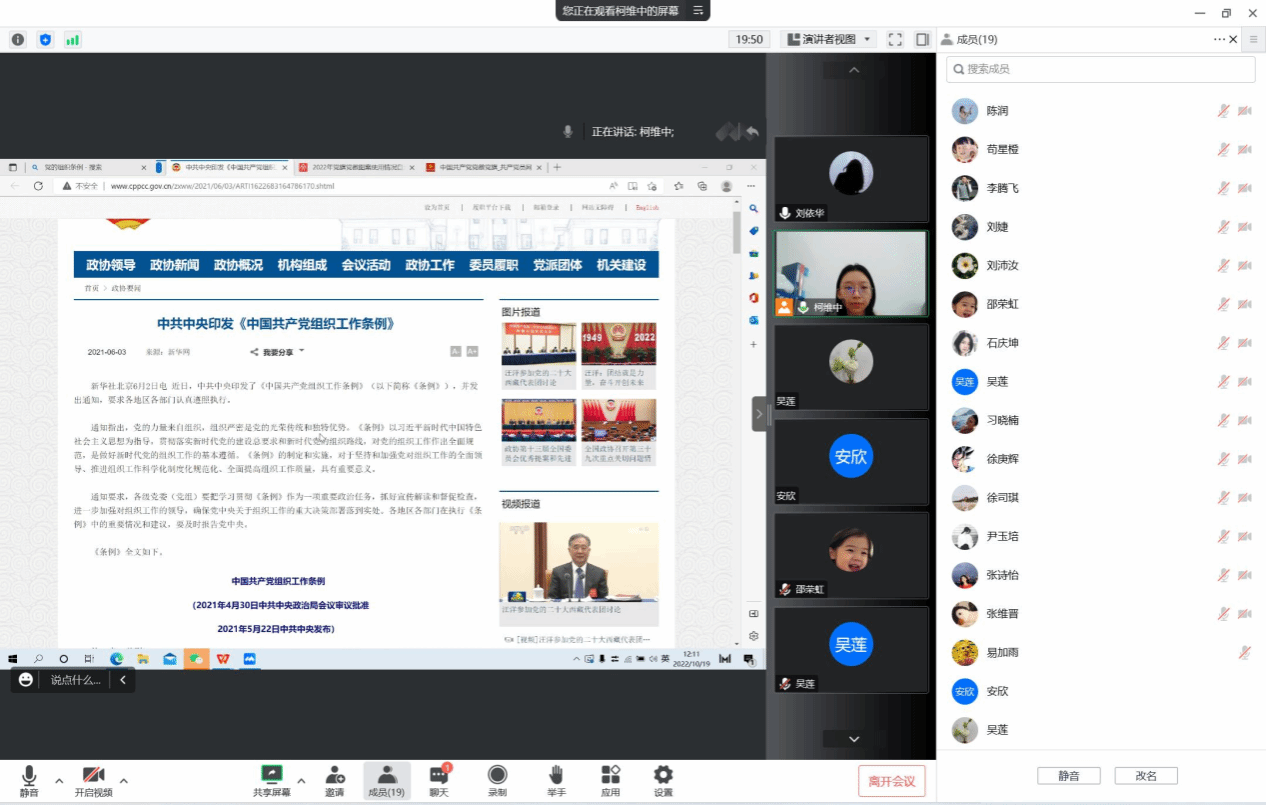Expand the arrow next to 共享屏幕
The height and width of the screenshot is (805, 1266).
pos(300,780)
